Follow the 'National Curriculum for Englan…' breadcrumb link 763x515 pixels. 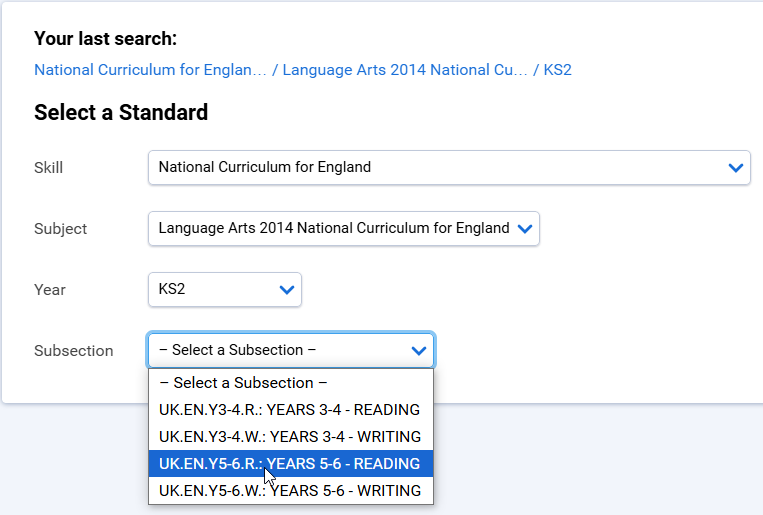150,70
